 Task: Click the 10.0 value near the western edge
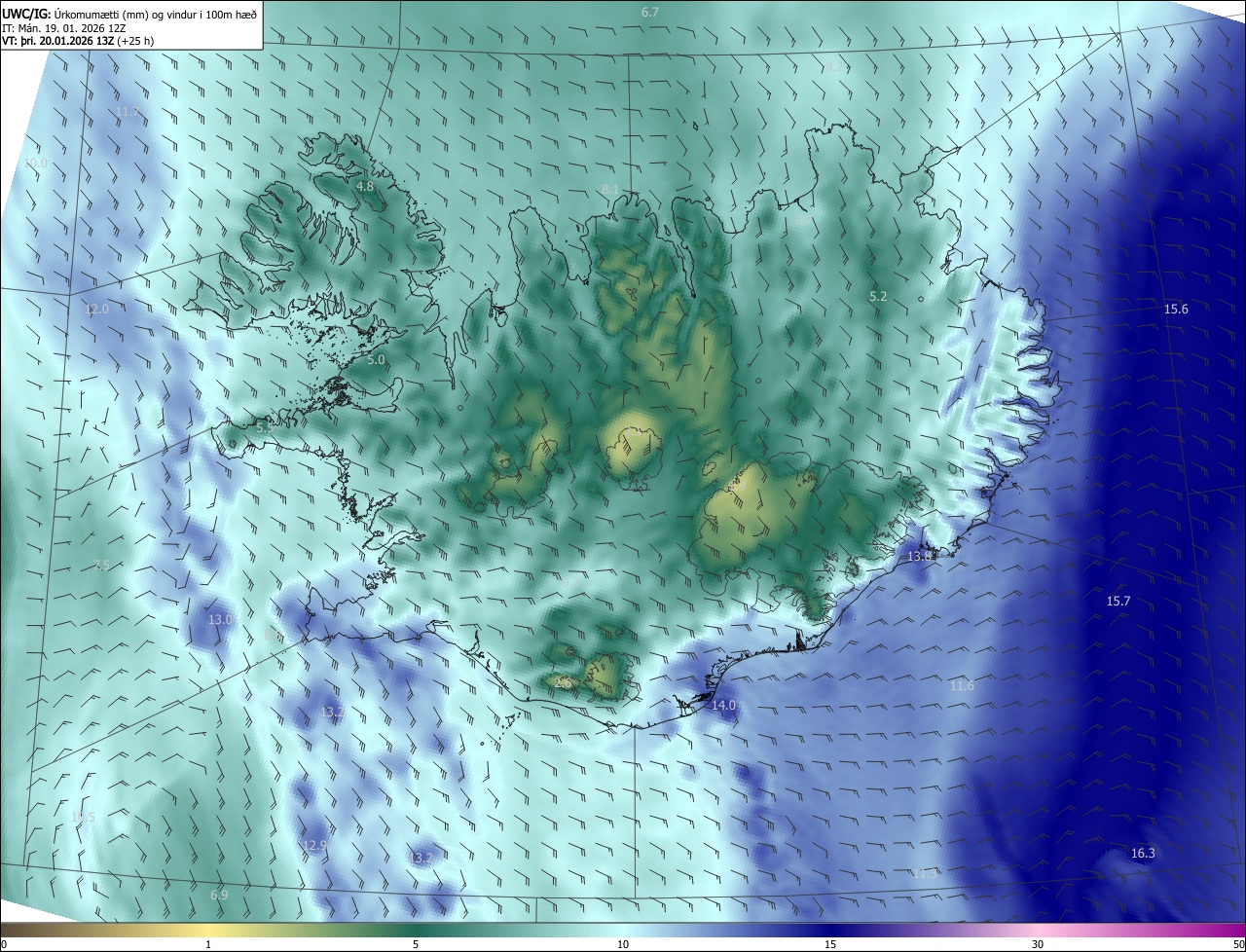35,164
